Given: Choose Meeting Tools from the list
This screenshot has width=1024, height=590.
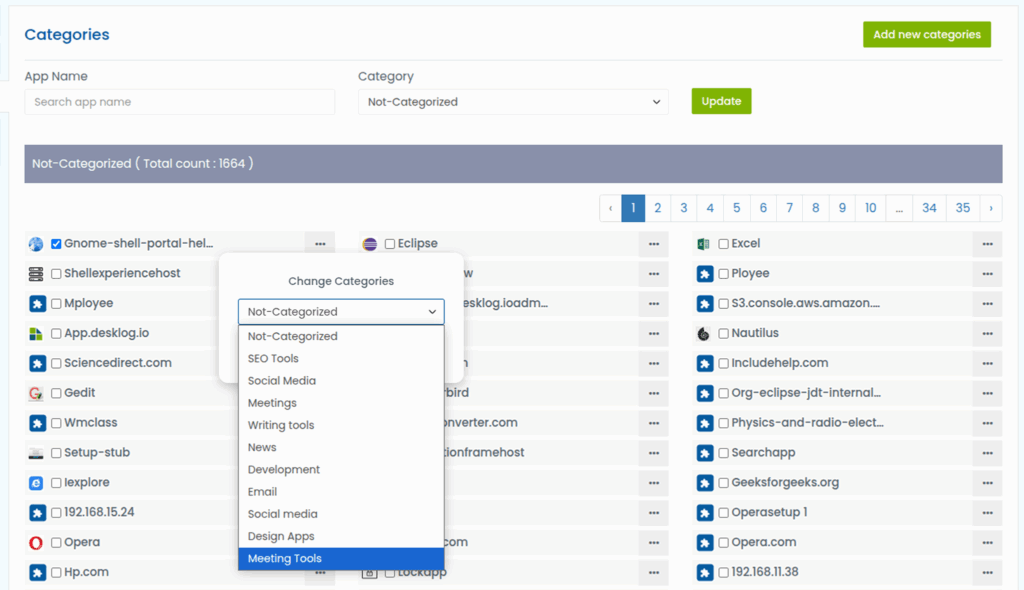Looking at the screenshot, I should [x=341, y=559].
